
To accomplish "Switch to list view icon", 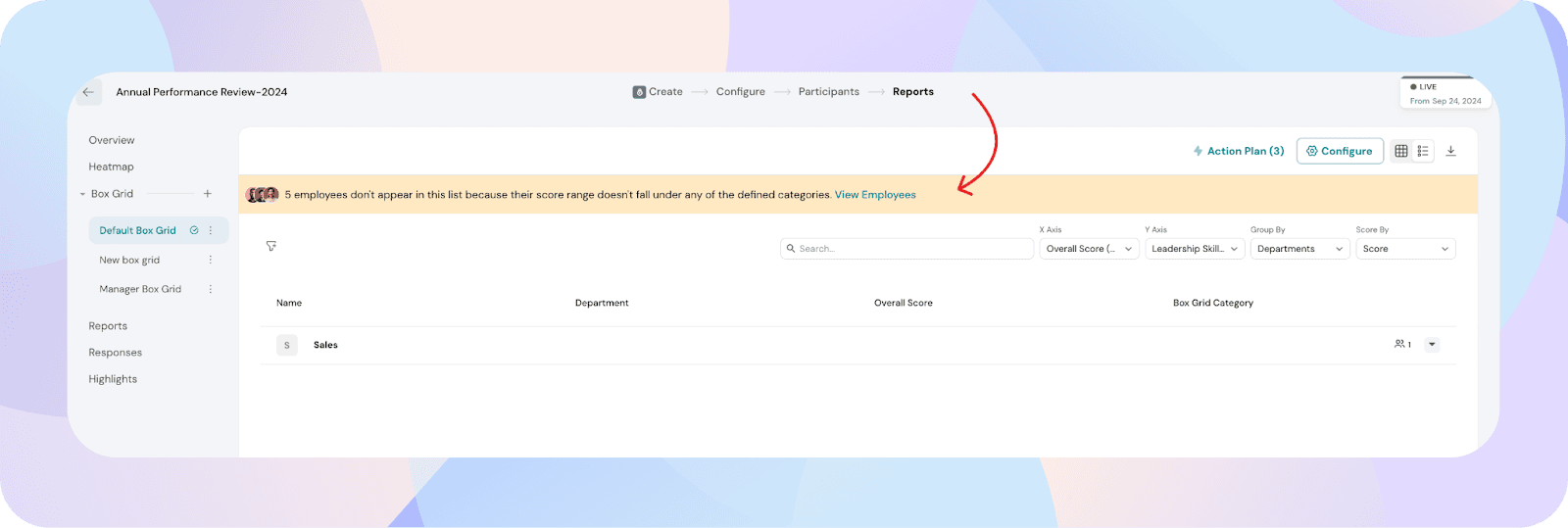I will pos(1423,151).
